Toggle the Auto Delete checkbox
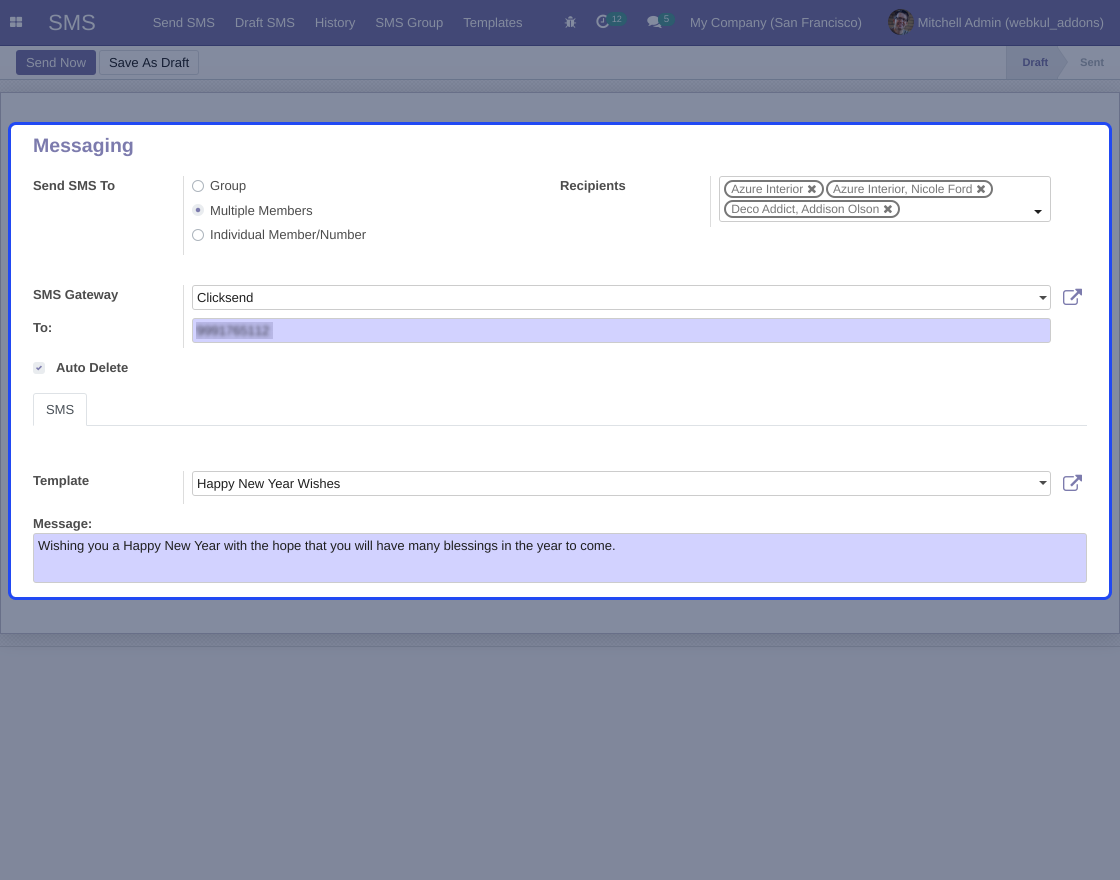 (x=39, y=368)
